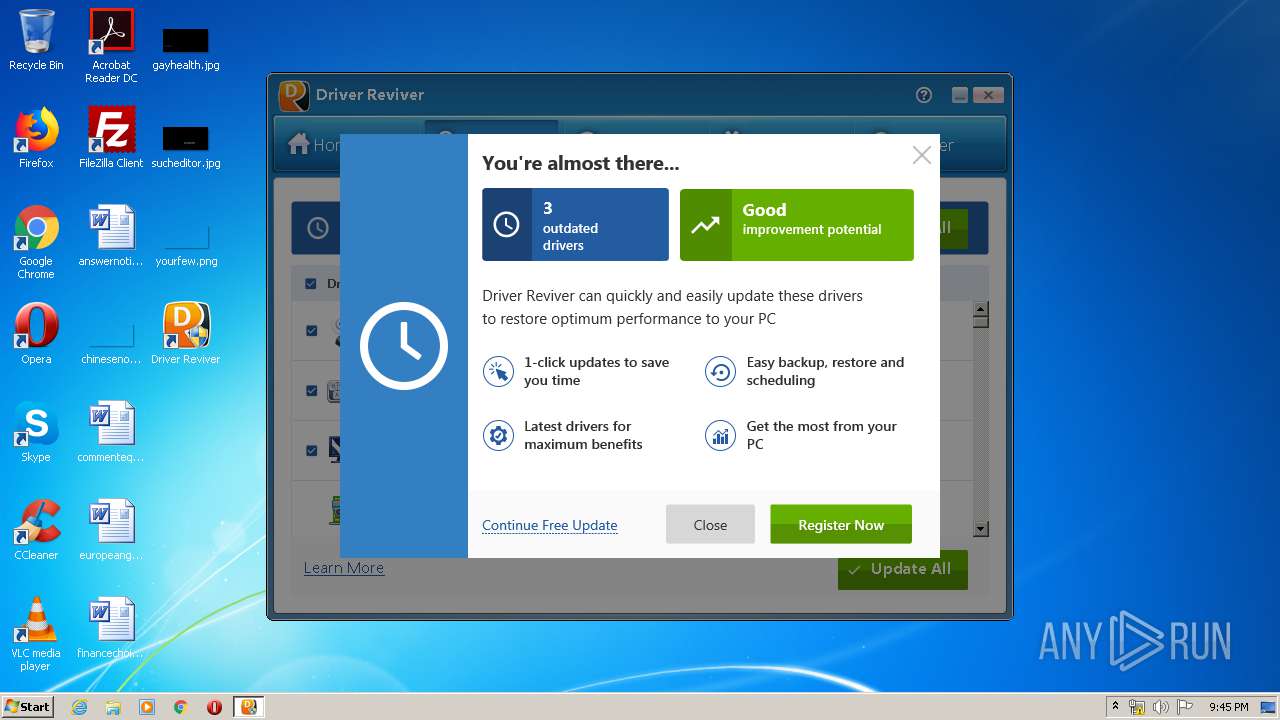The height and width of the screenshot is (720, 1280).
Task: Dismiss the dialog with the X icon
Action: (922, 155)
